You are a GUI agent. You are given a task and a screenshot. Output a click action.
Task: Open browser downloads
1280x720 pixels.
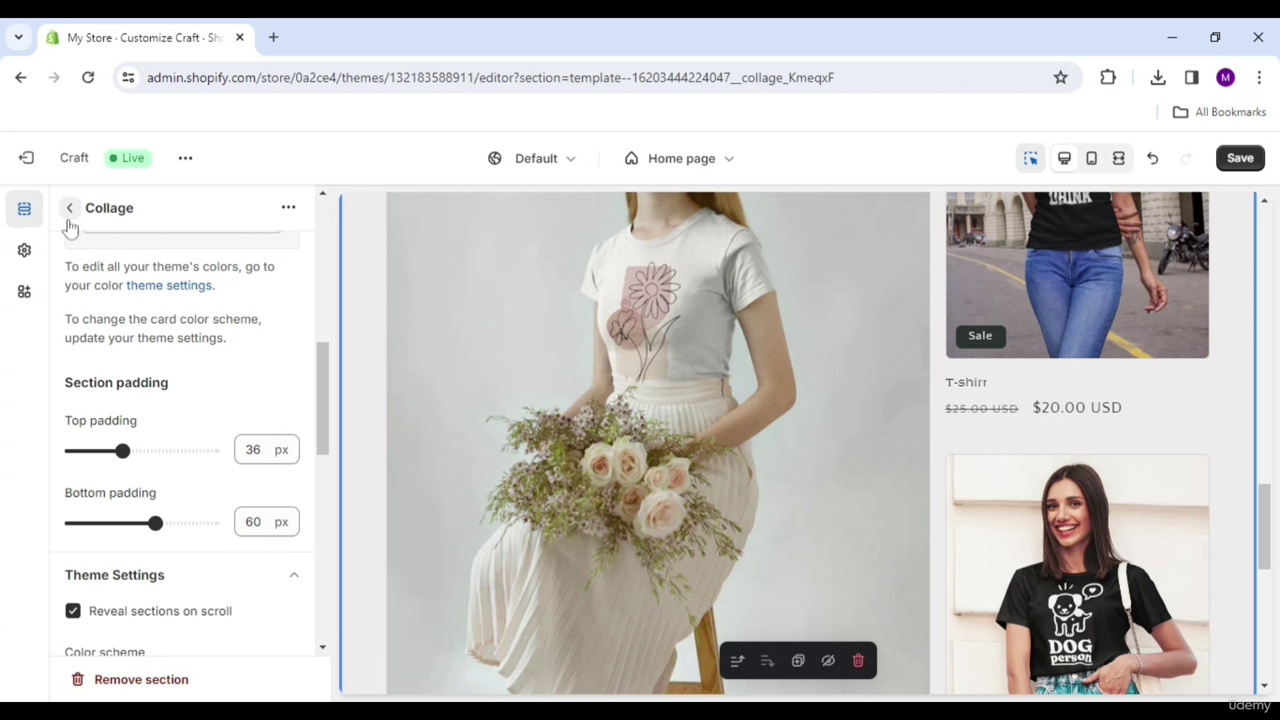tap(1158, 77)
